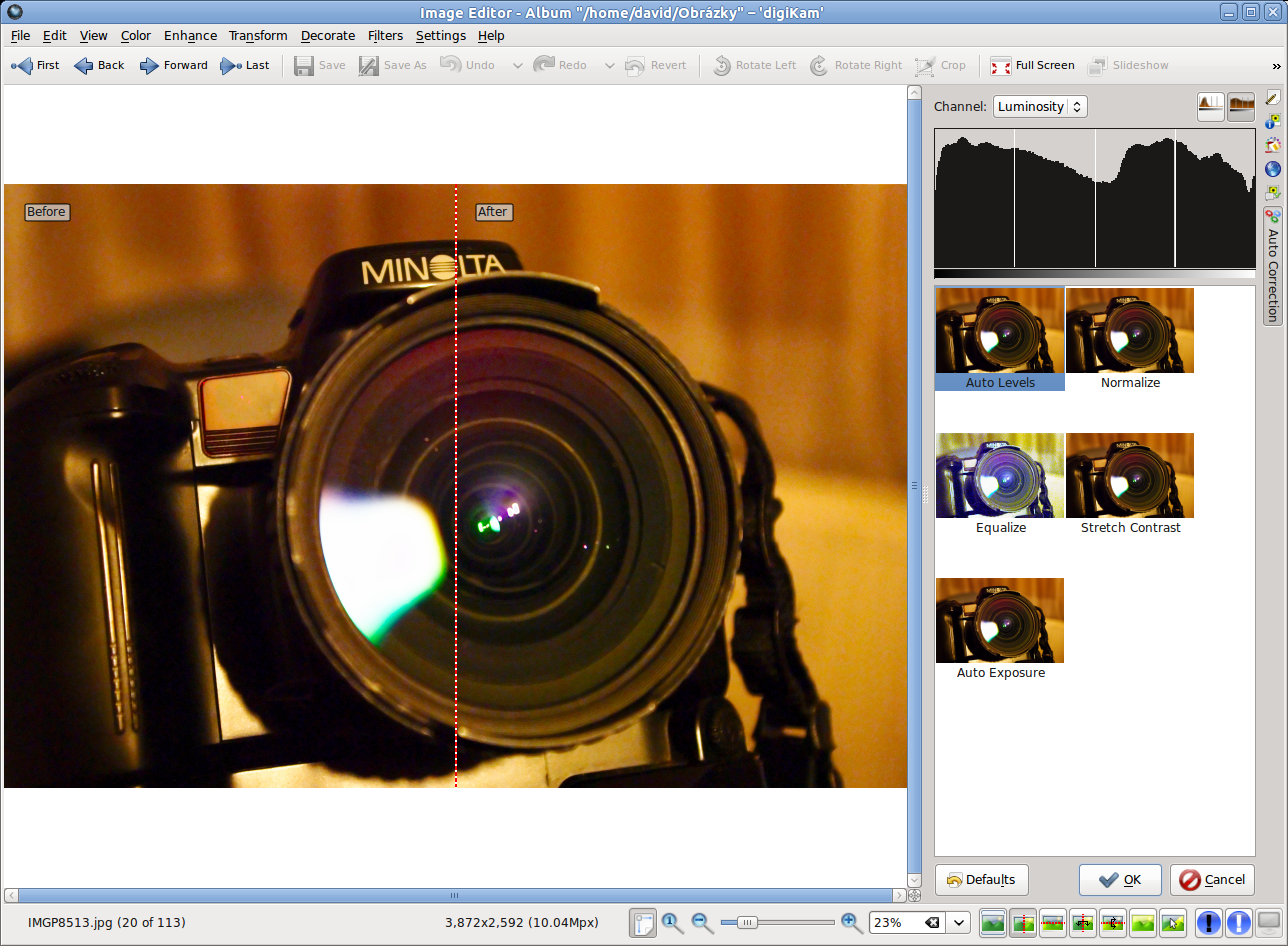
Task: Click the zoom to 100% magnifier
Action: pyautogui.click(x=673, y=922)
